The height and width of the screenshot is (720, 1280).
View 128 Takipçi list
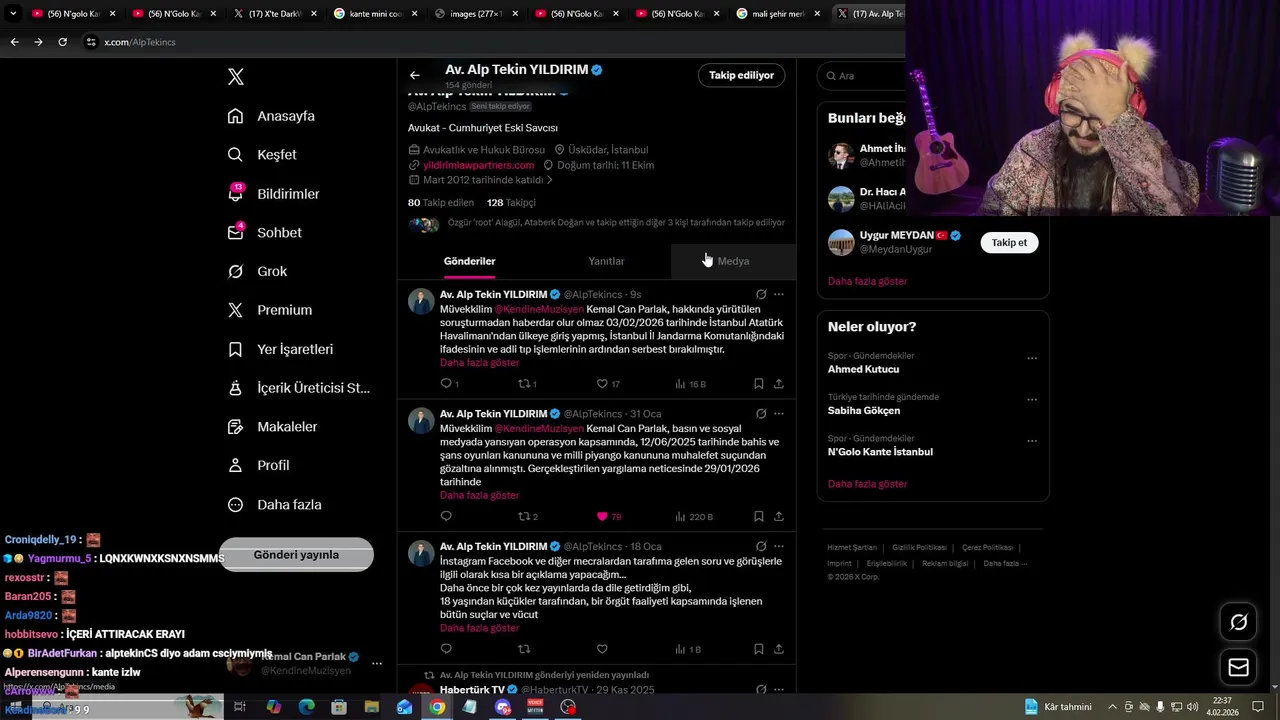tap(511, 203)
